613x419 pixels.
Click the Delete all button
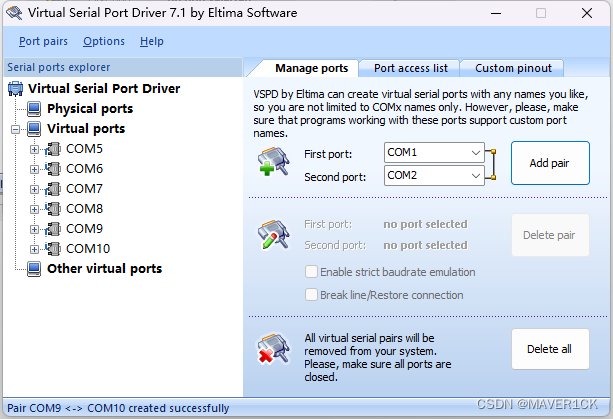point(550,349)
